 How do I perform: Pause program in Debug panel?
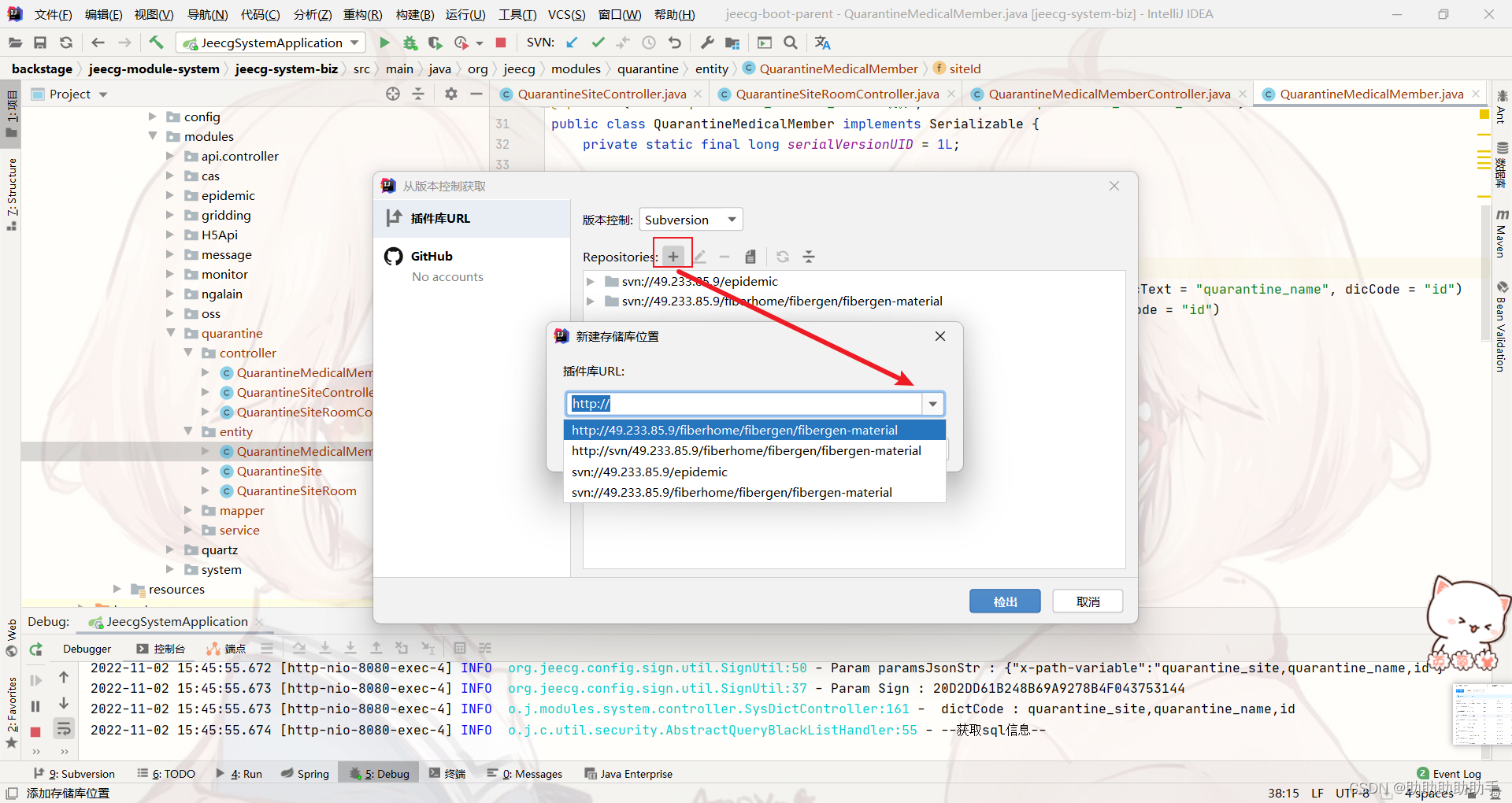click(35, 706)
